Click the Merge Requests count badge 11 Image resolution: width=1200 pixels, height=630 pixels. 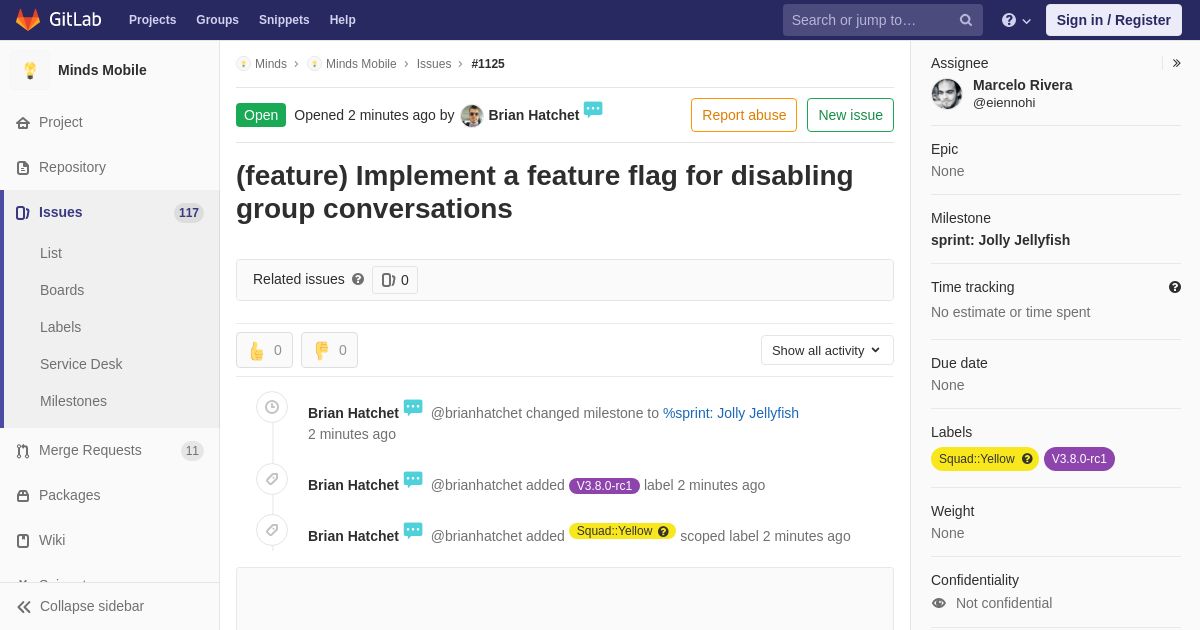click(192, 451)
